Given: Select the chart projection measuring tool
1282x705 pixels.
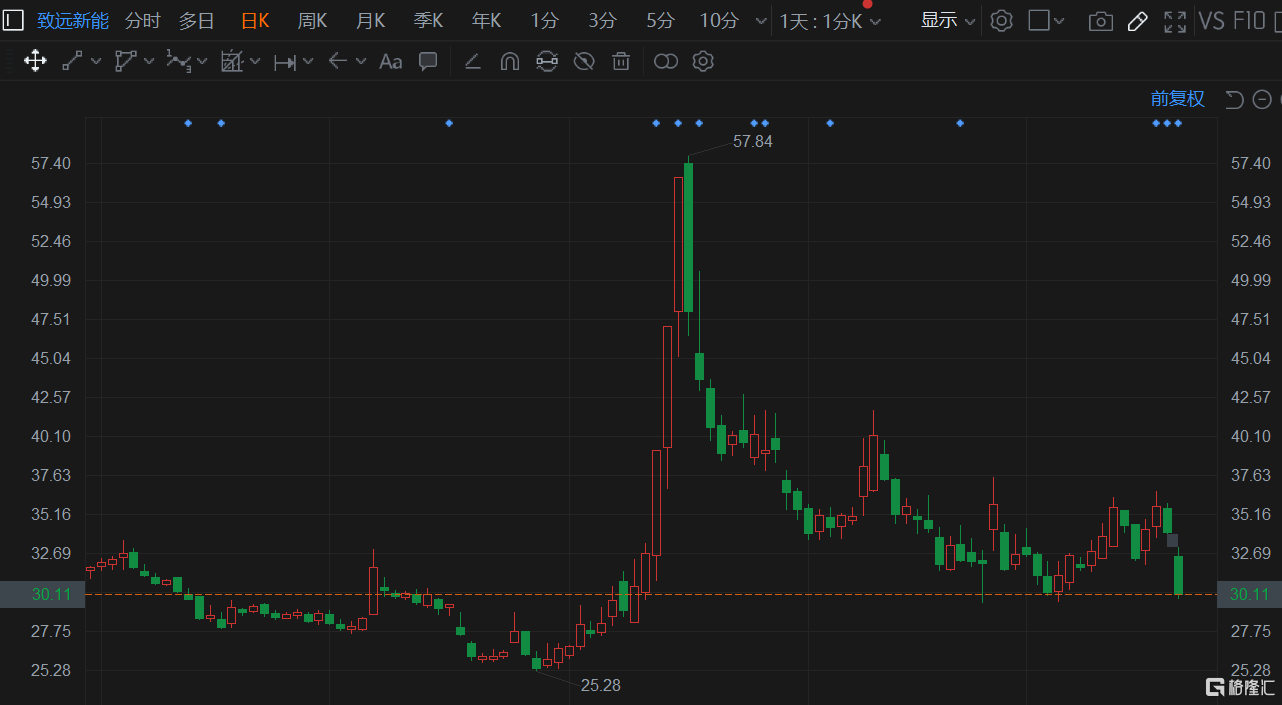Looking at the screenshot, I should pos(231,62).
